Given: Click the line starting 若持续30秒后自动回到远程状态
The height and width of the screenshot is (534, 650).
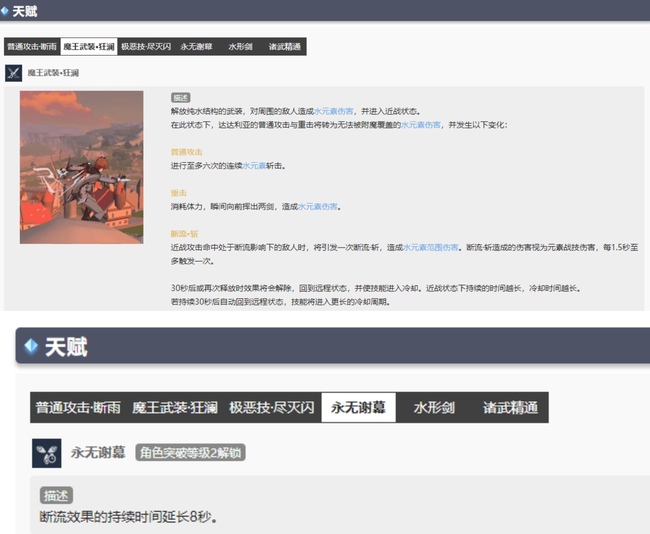Looking at the screenshot, I should 280,301.
